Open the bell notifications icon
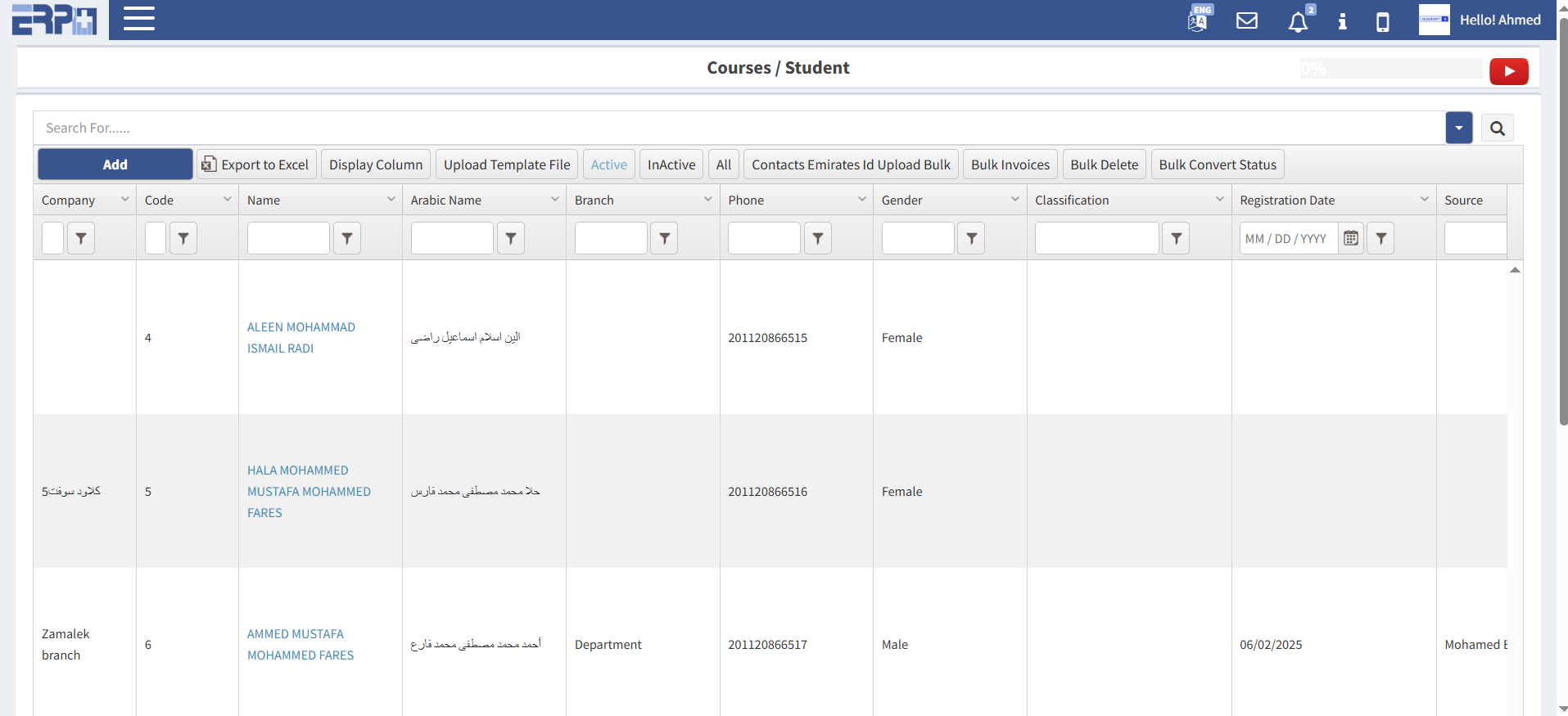 click(x=1298, y=21)
